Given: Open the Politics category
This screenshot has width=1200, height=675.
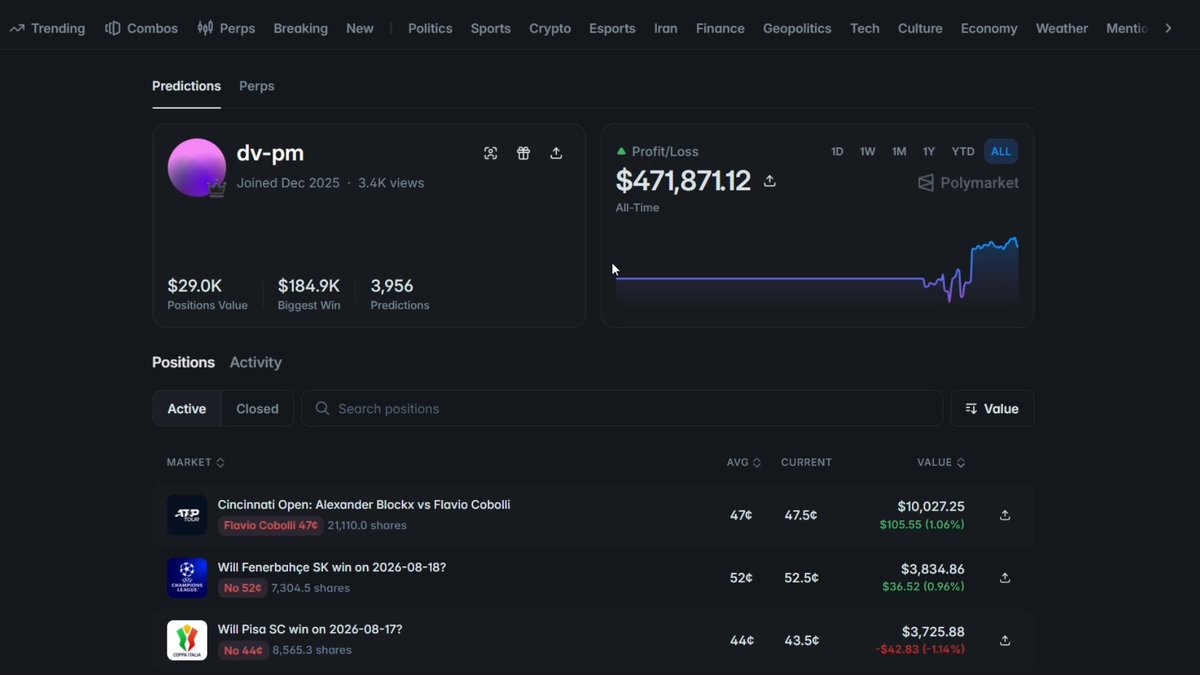Looking at the screenshot, I should click(430, 28).
